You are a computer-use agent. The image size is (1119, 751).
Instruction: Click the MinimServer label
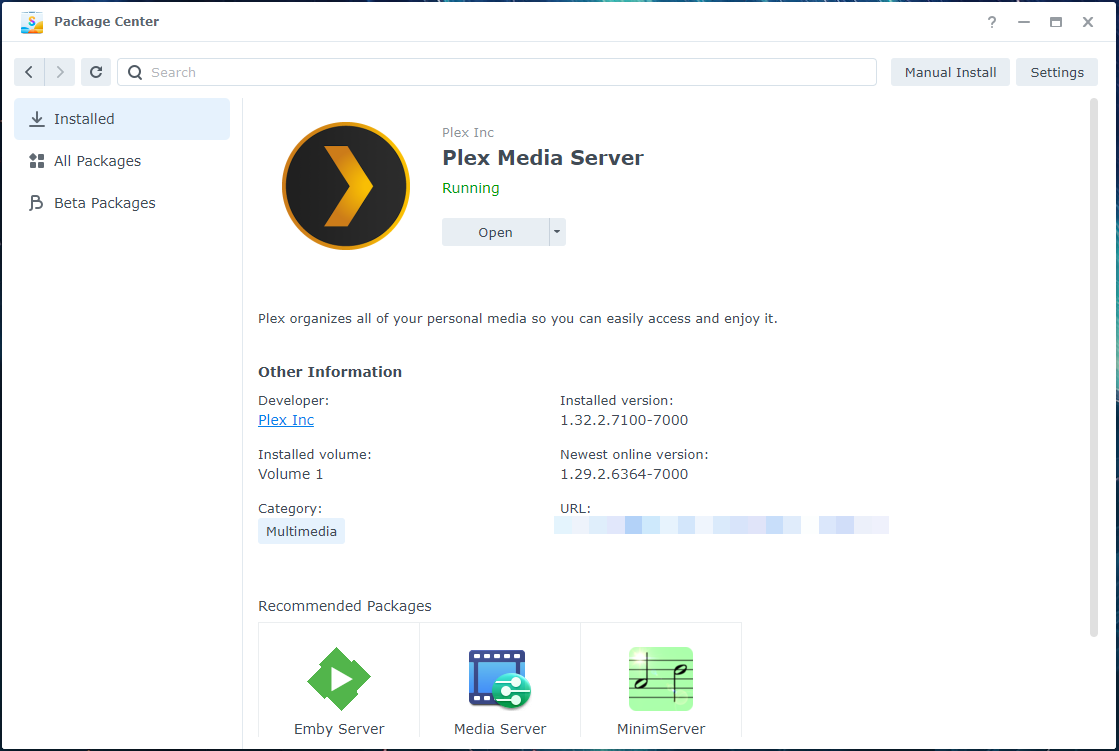point(661,729)
